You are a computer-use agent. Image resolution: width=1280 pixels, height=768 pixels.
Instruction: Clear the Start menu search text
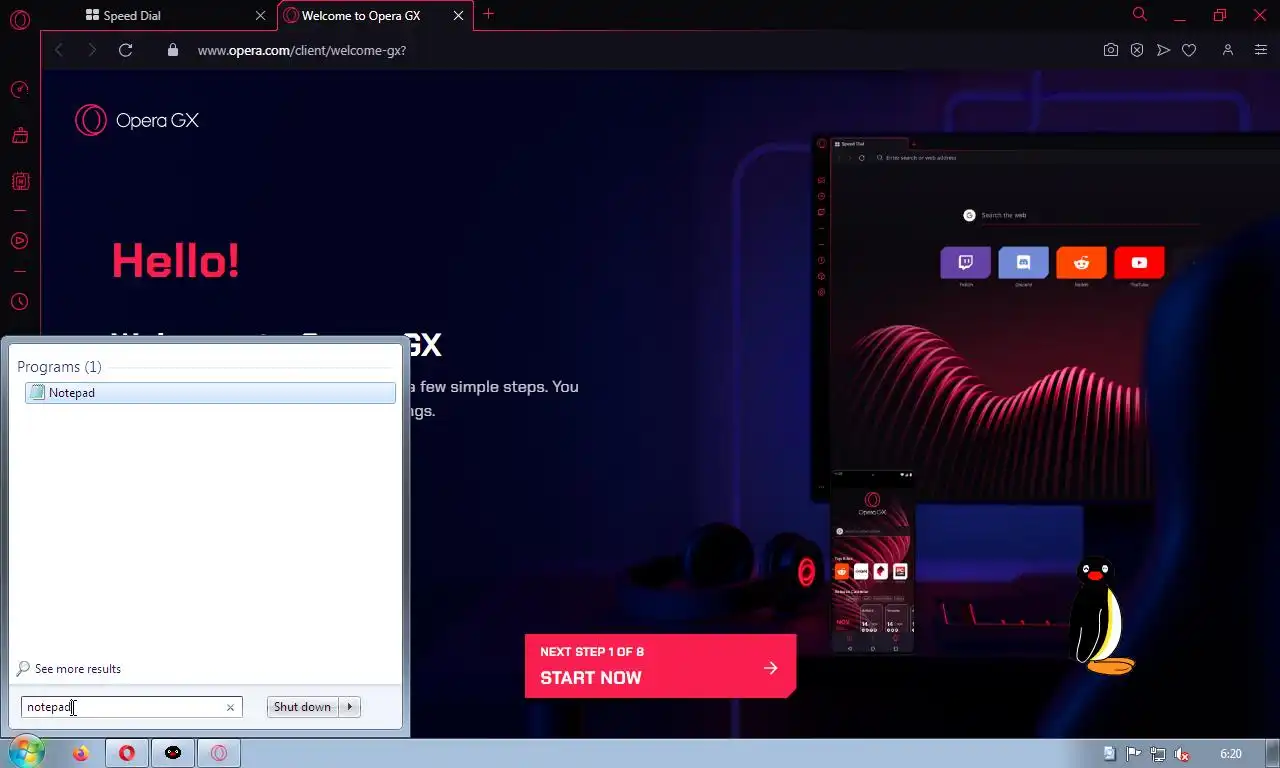(230, 707)
